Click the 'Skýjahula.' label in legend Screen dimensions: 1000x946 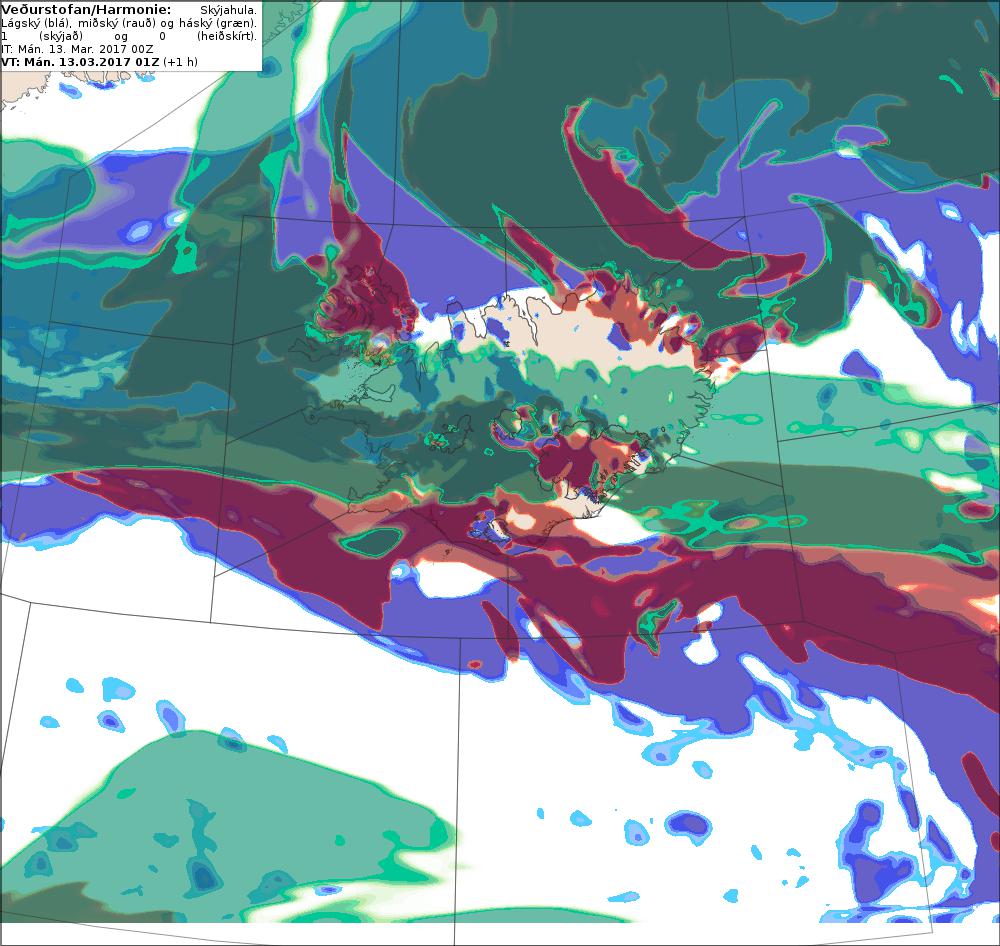(228, 10)
